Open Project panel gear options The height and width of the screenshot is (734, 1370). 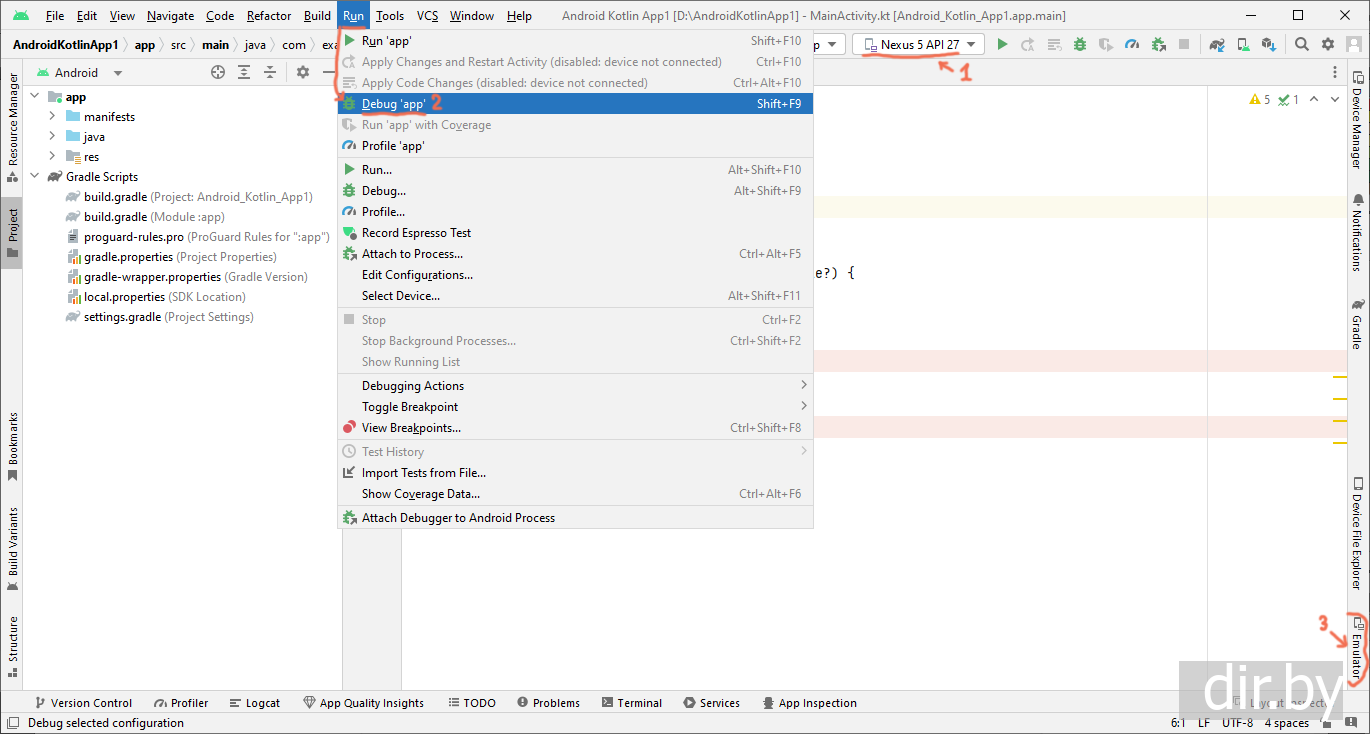(303, 72)
